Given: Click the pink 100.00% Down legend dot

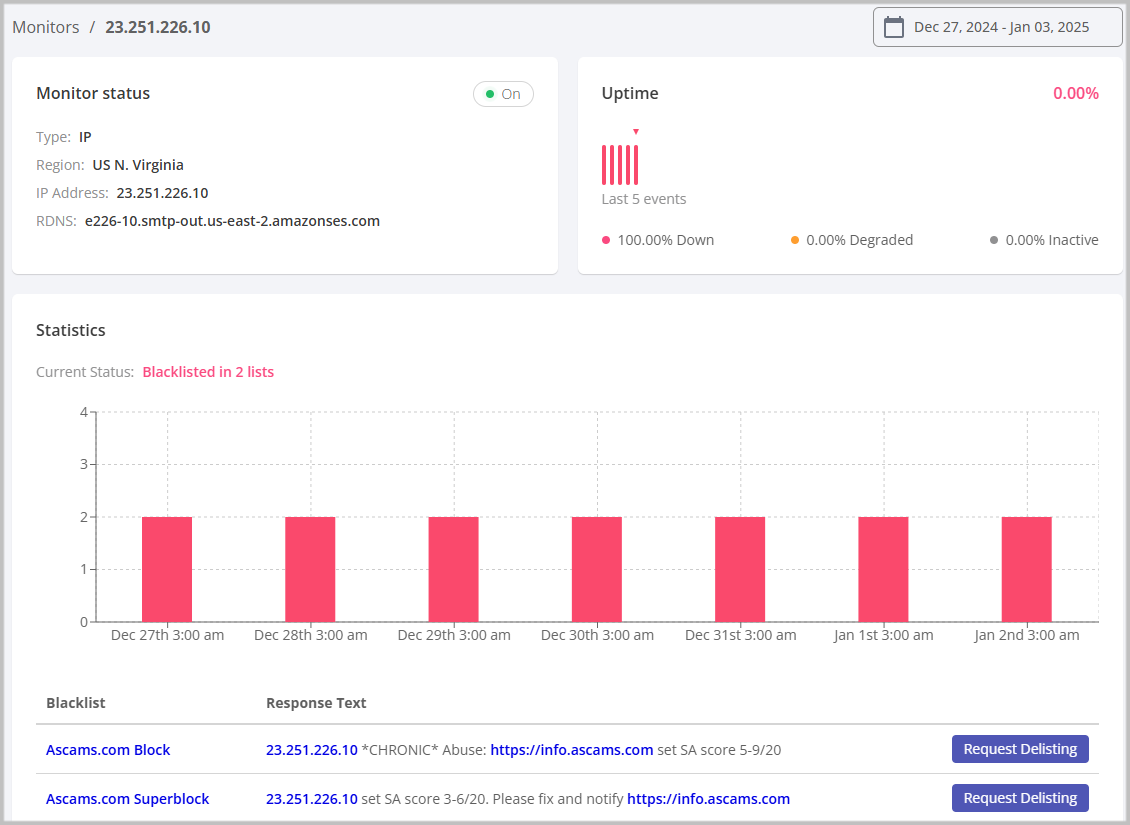Looking at the screenshot, I should (x=605, y=240).
